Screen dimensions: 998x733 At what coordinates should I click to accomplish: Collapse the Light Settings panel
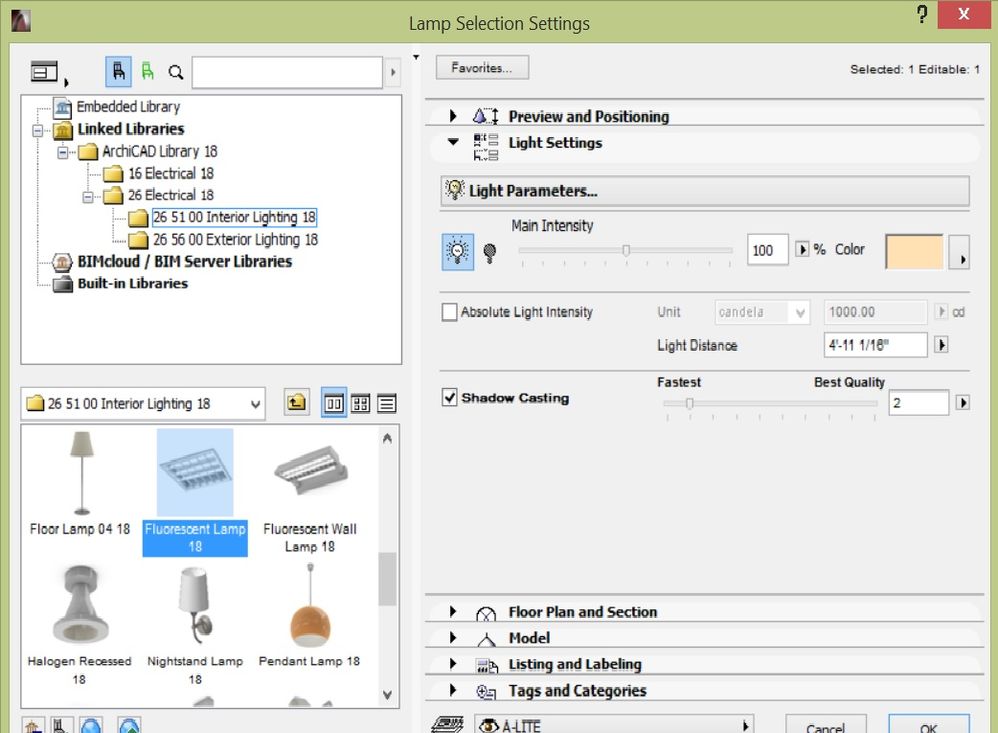pos(453,142)
